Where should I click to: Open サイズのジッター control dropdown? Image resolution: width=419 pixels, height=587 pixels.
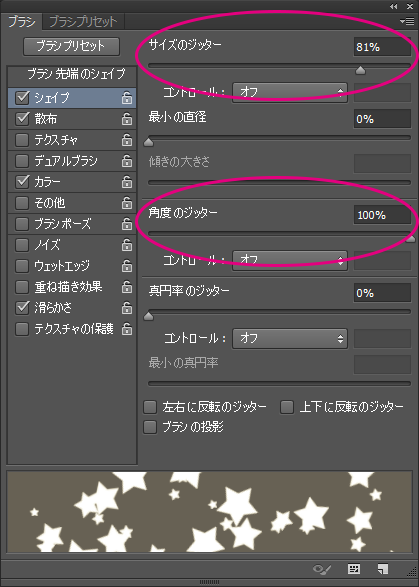(290, 92)
